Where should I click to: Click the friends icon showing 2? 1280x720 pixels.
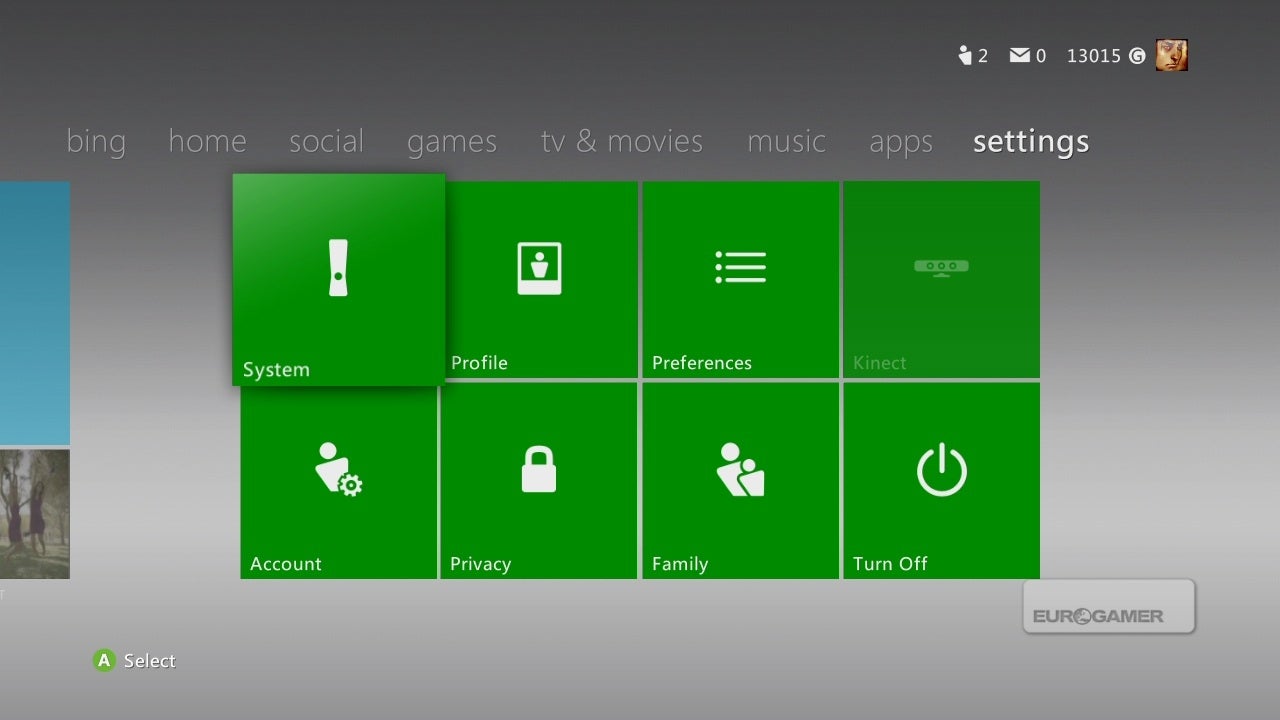click(x=971, y=55)
